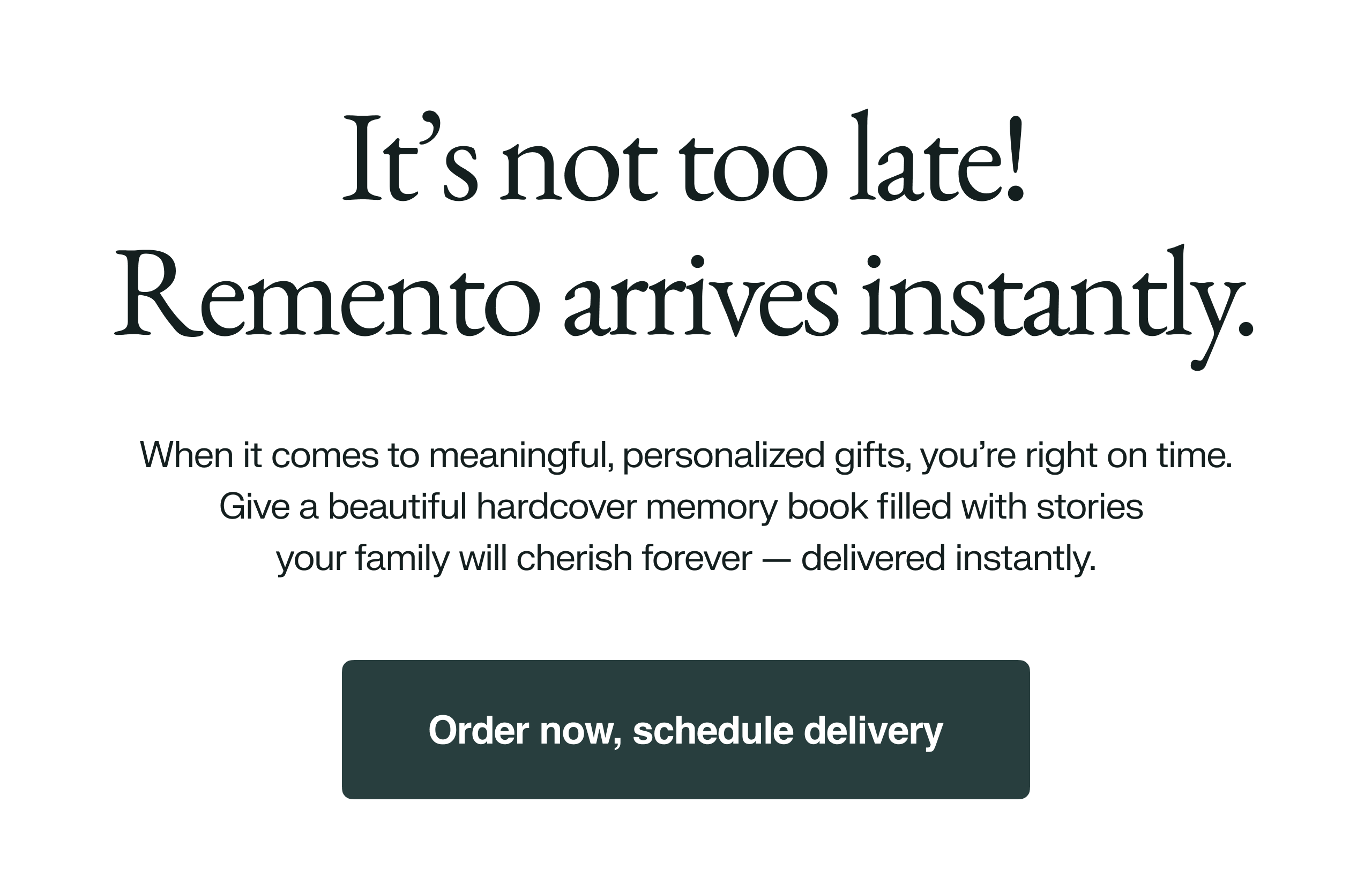
Task: Click the word "hardcover" in the paragraph
Action: pyautogui.click(x=556, y=507)
